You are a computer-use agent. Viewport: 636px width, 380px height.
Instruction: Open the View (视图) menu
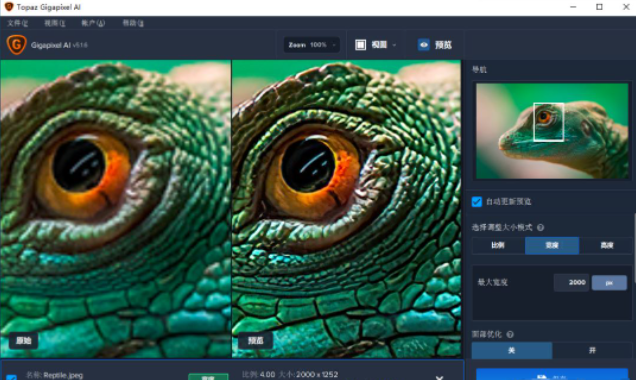(x=55, y=23)
